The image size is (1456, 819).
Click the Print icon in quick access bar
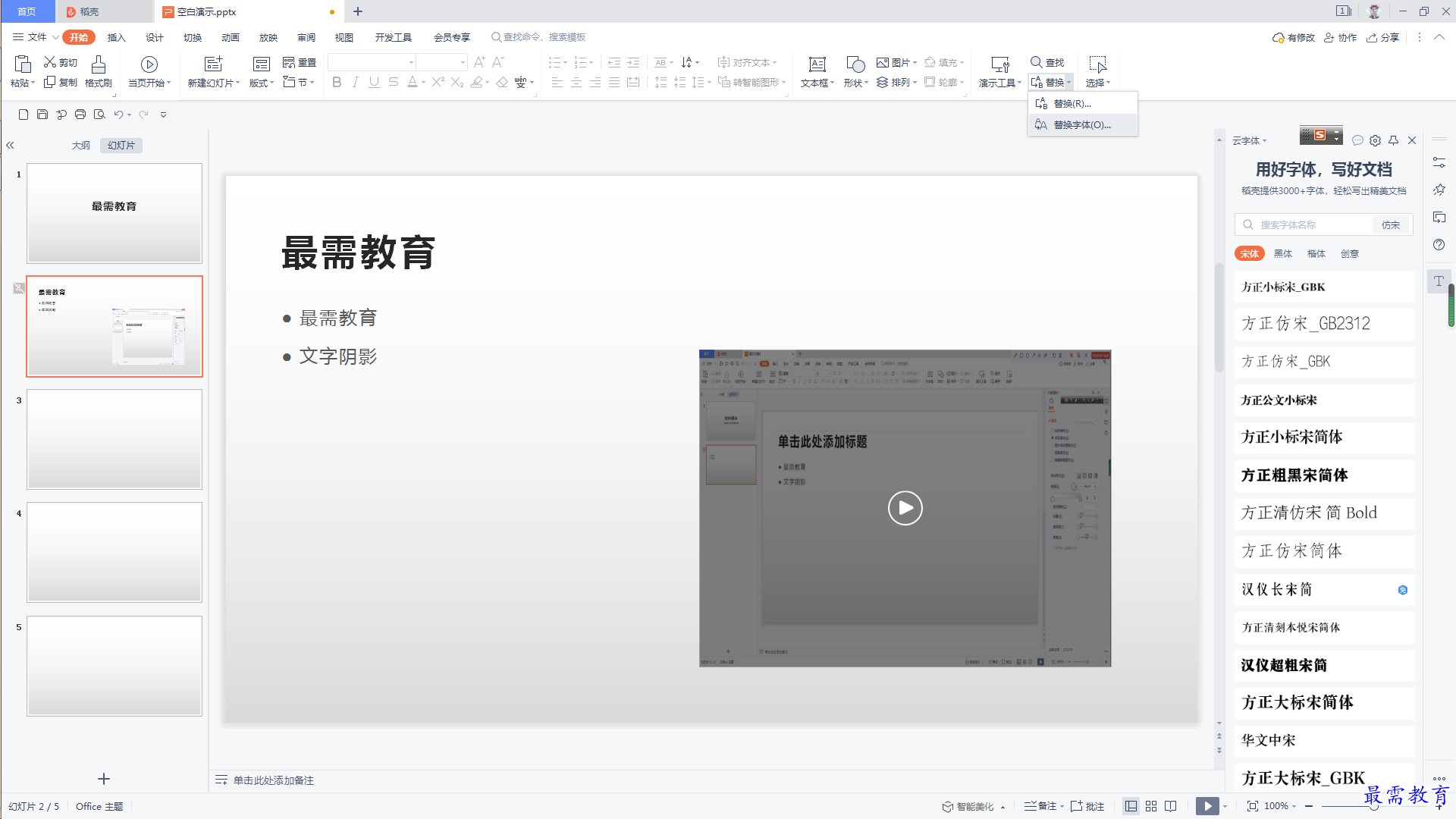[80, 115]
